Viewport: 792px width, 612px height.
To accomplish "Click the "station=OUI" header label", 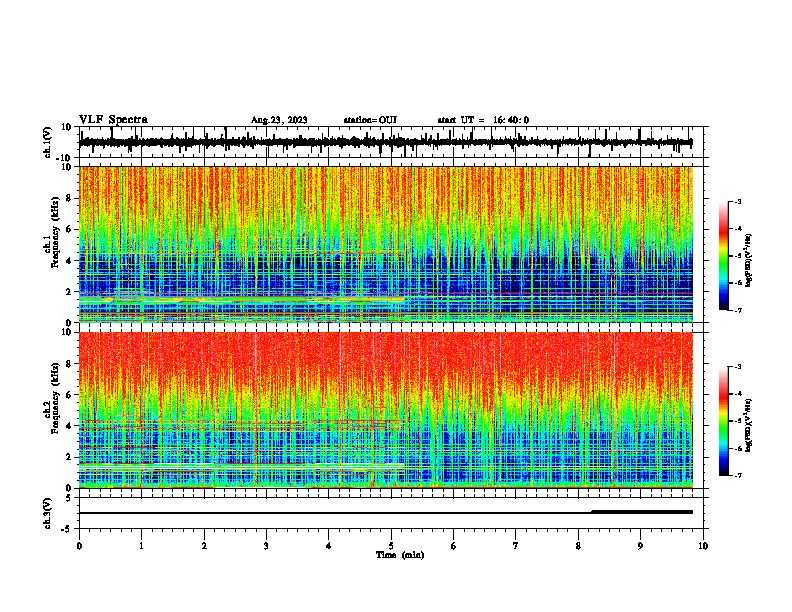I will [x=370, y=120].
